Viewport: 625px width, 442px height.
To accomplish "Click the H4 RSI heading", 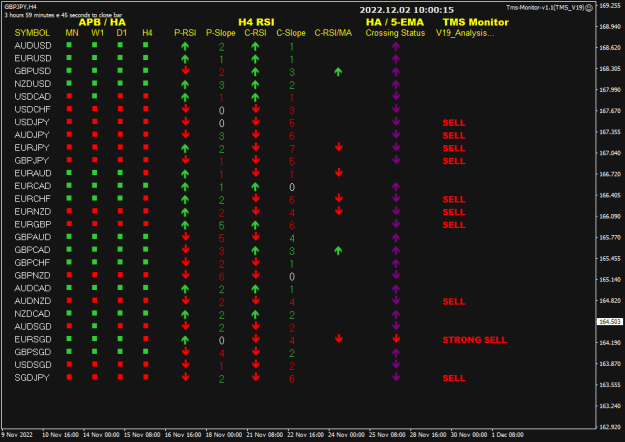I will [256, 22].
